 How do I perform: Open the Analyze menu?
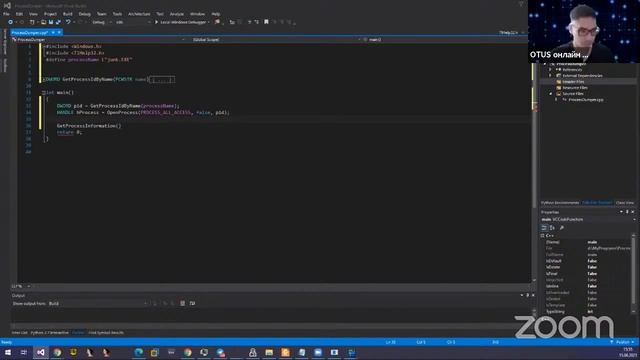177,14
